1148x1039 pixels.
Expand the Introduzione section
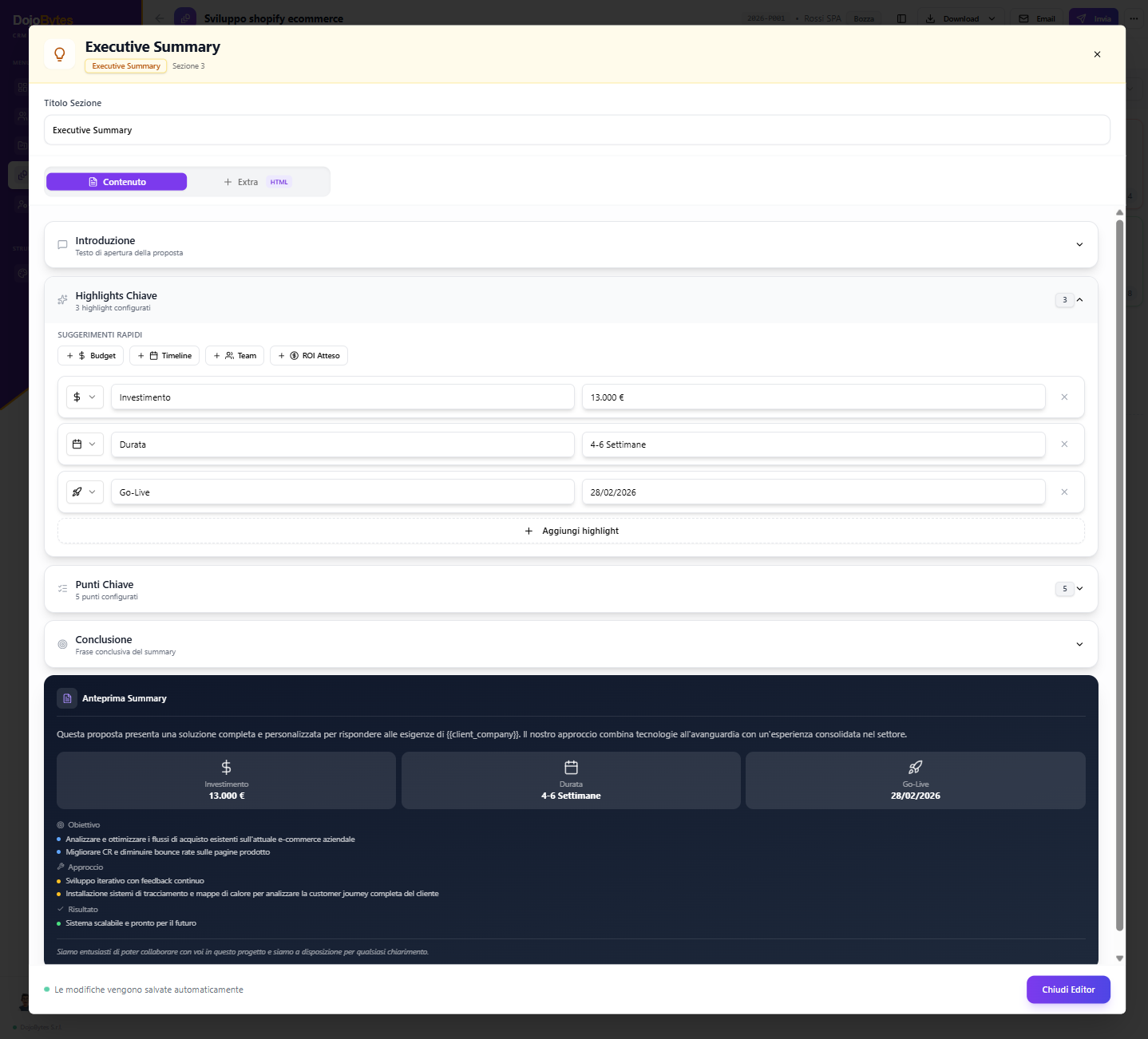(1079, 245)
